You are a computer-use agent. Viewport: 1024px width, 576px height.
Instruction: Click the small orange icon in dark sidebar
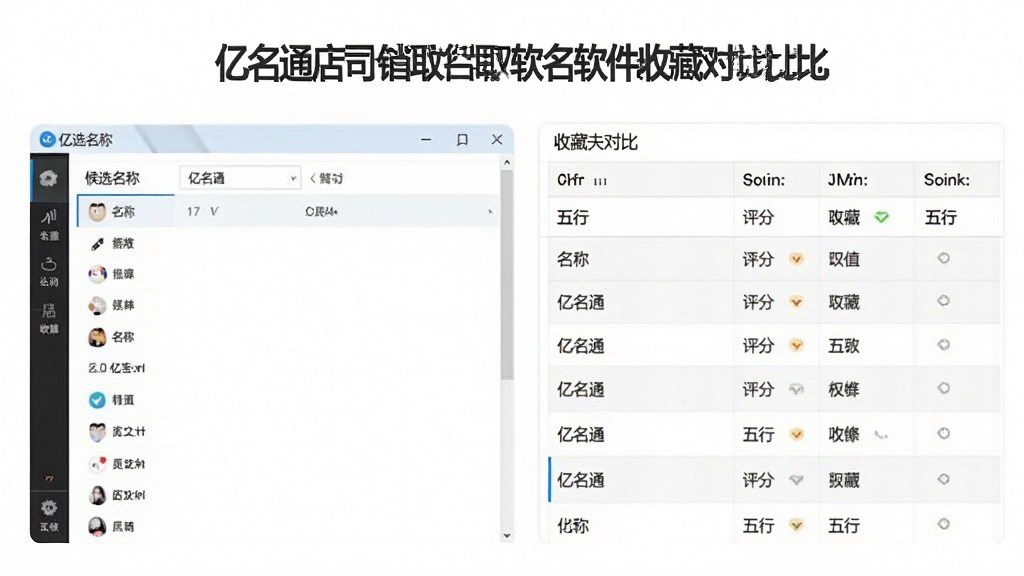tap(49, 479)
